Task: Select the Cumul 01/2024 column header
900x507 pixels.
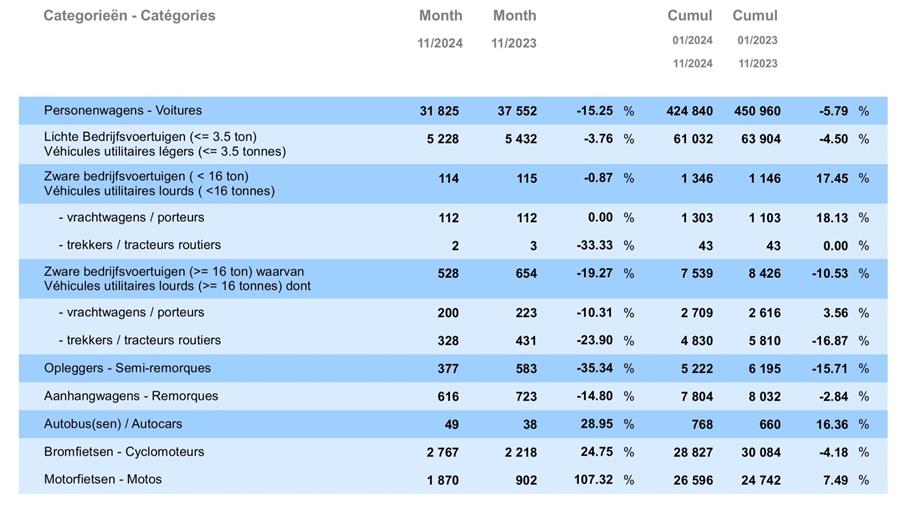Action: pos(690,16)
